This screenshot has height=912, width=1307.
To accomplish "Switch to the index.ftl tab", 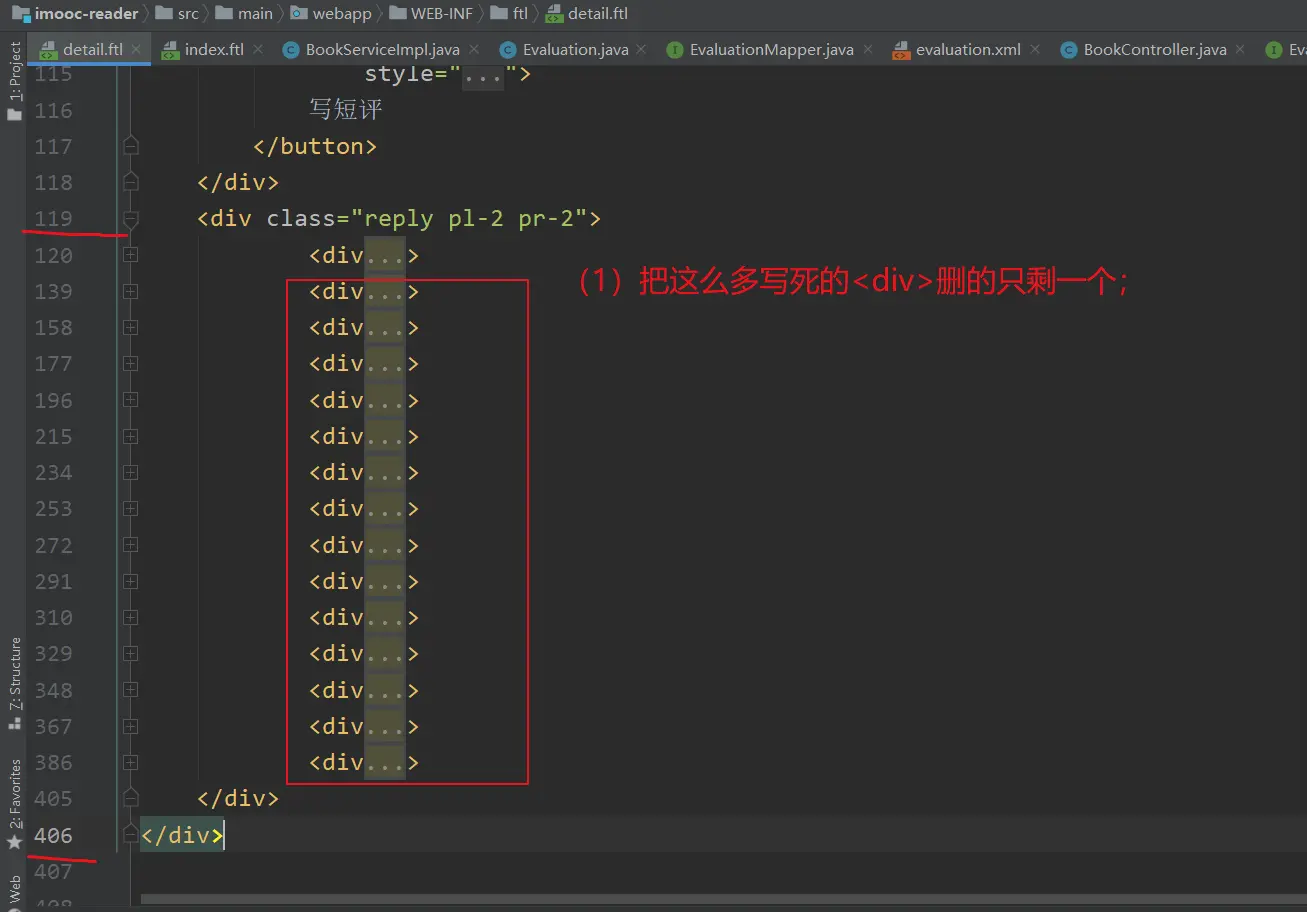I will pos(213,49).
